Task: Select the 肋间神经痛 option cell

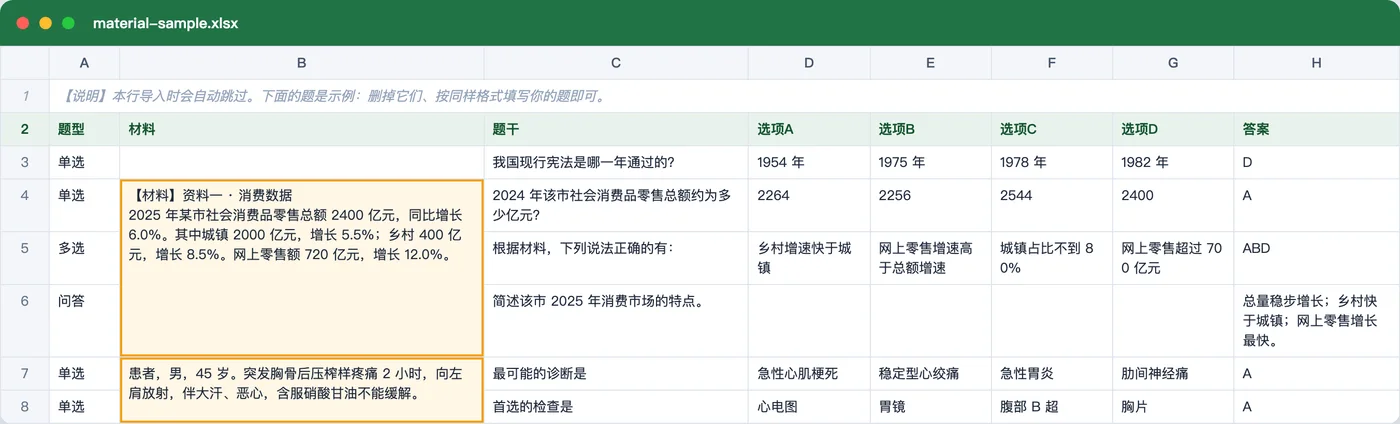Action: tap(1173, 374)
